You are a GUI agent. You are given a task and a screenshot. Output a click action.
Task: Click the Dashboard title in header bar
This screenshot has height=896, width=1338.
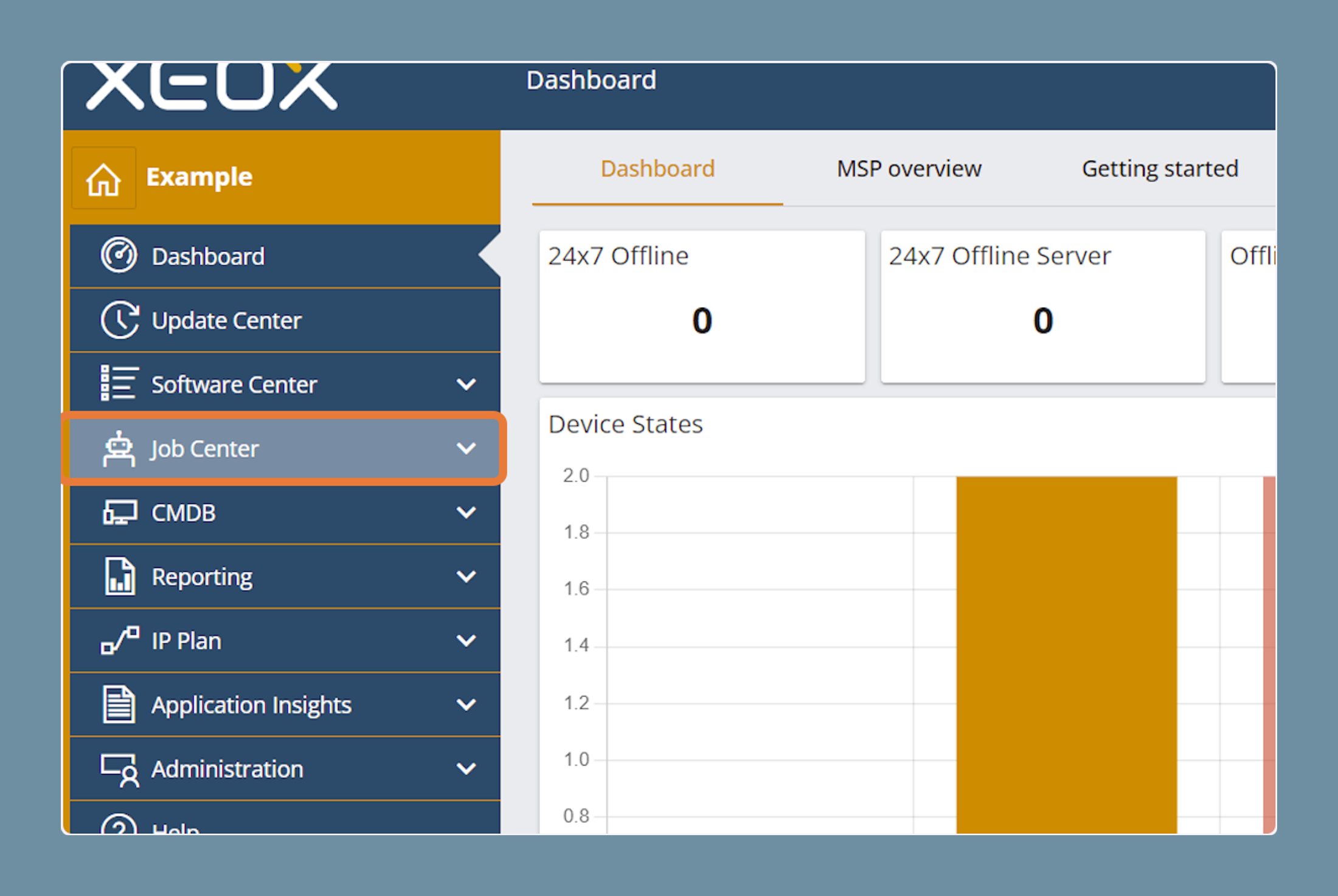pyautogui.click(x=591, y=80)
